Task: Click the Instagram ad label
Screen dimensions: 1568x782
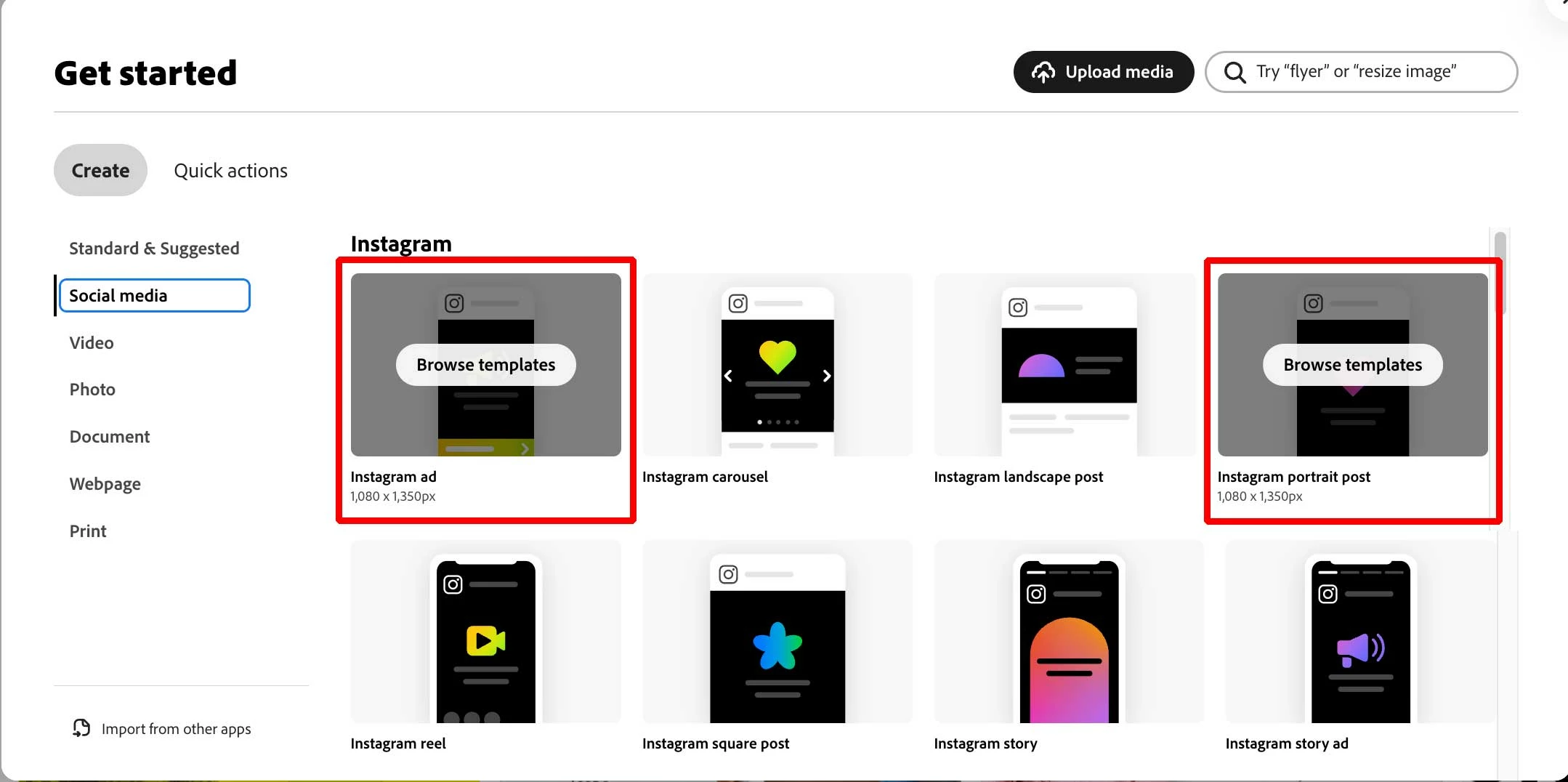Action: [393, 477]
